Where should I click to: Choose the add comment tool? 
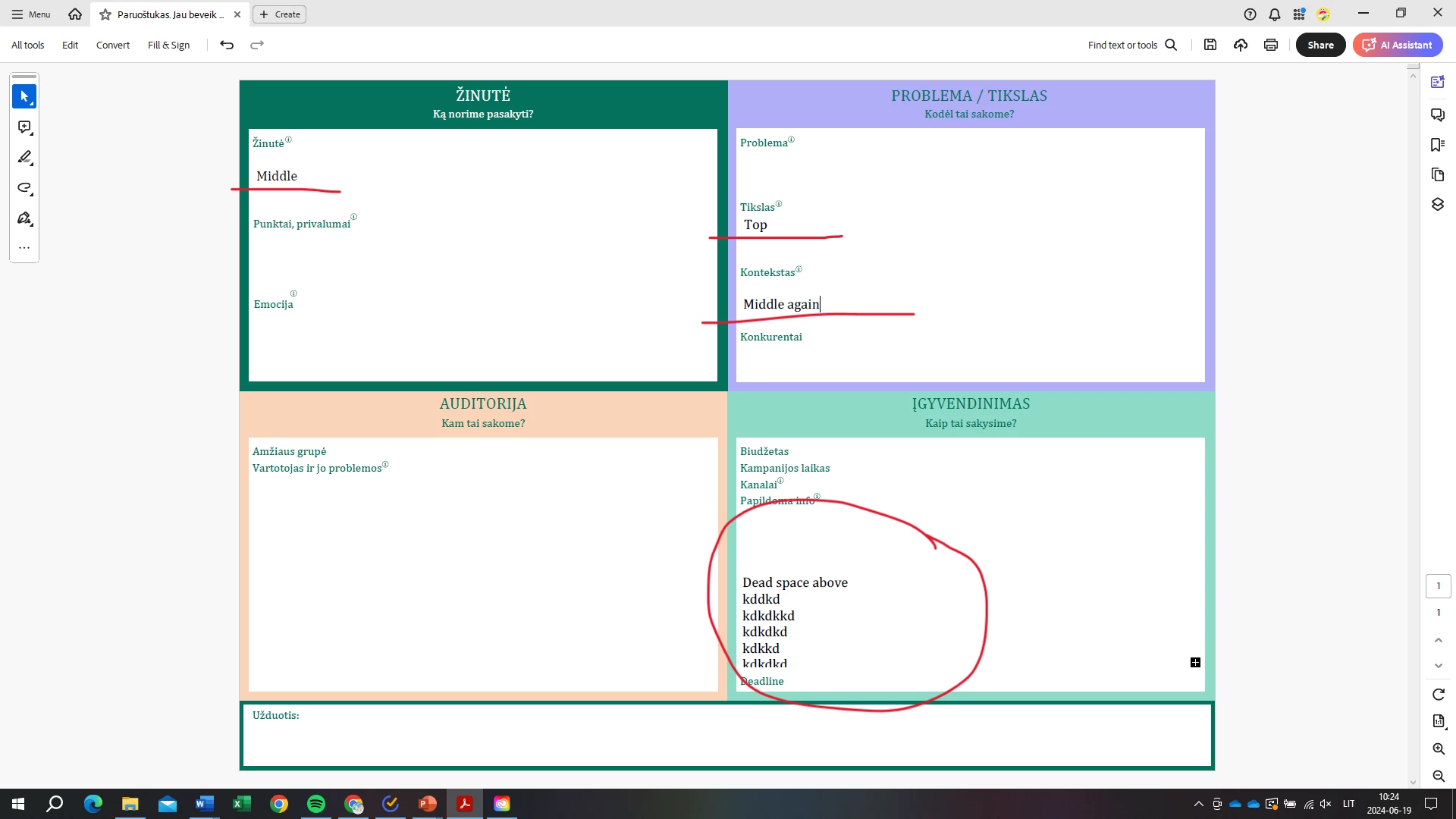point(24,127)
